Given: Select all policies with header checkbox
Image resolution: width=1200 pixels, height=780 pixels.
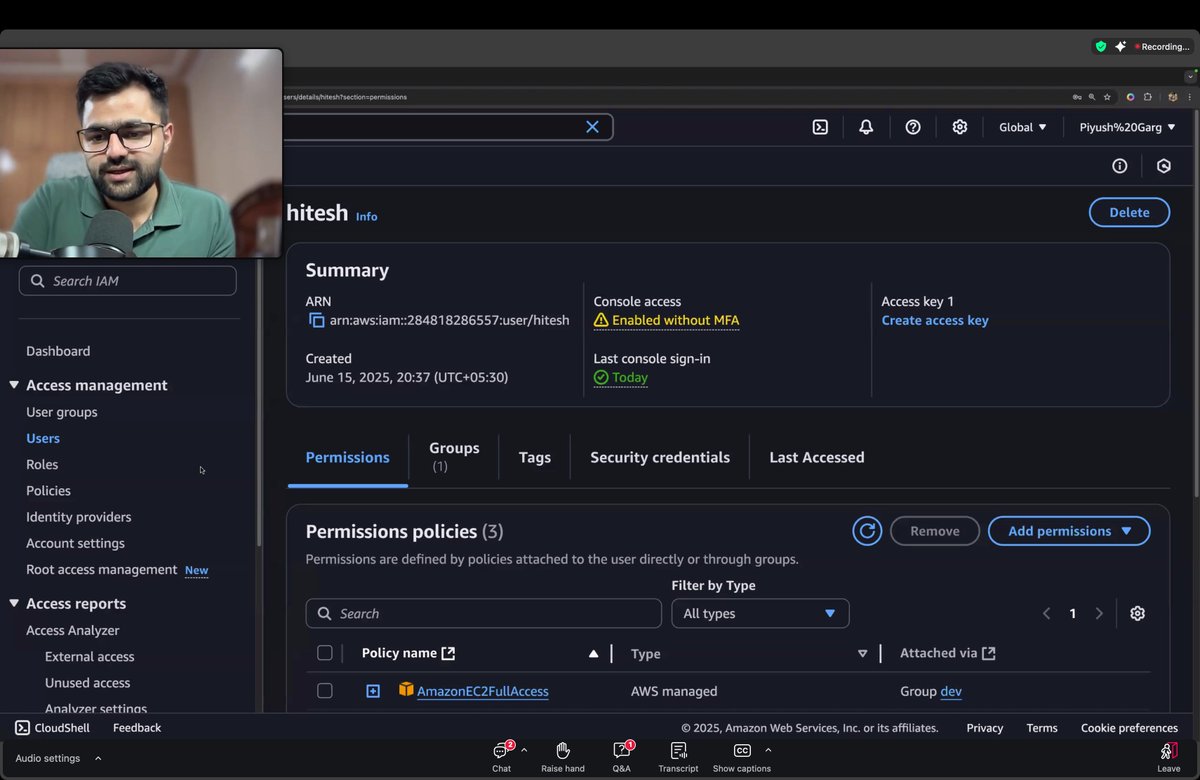Looking at the screenshot, I should pyautogui.click(x=324, y=653).
